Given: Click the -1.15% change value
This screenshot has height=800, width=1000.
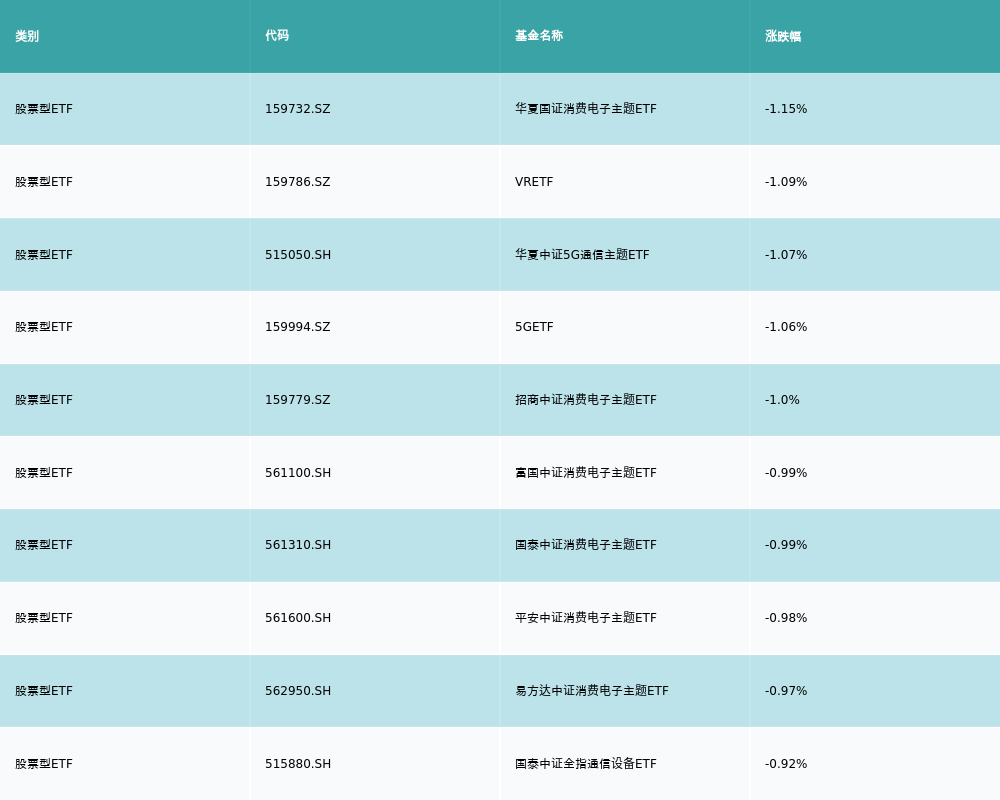Looking at the screenshot, I should [x=786, y=109].
